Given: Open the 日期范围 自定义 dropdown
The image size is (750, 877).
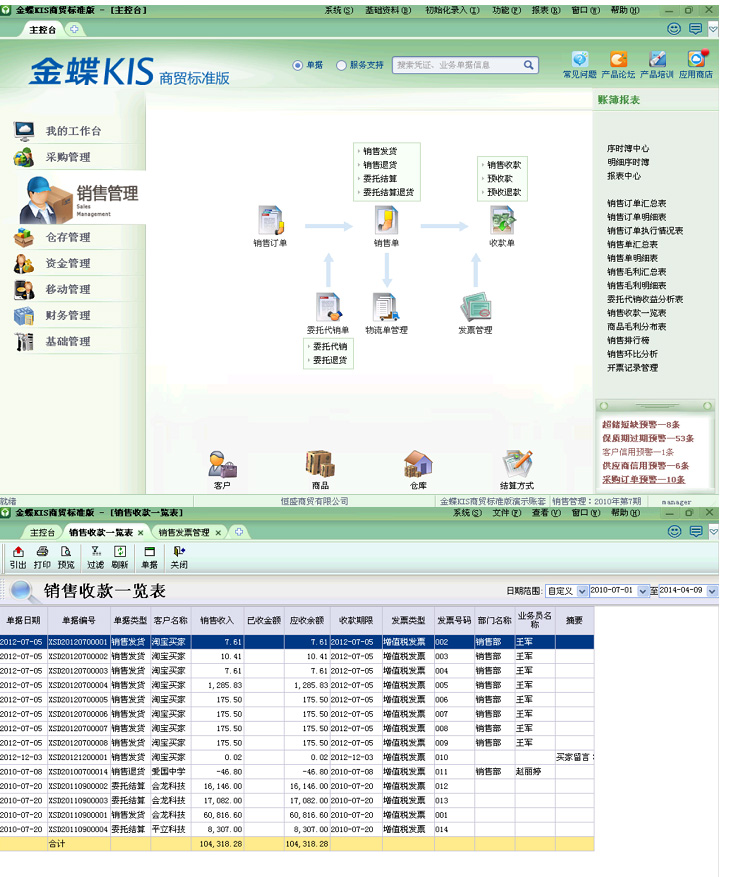Looking at the screenshot, I should pos(582,591).
